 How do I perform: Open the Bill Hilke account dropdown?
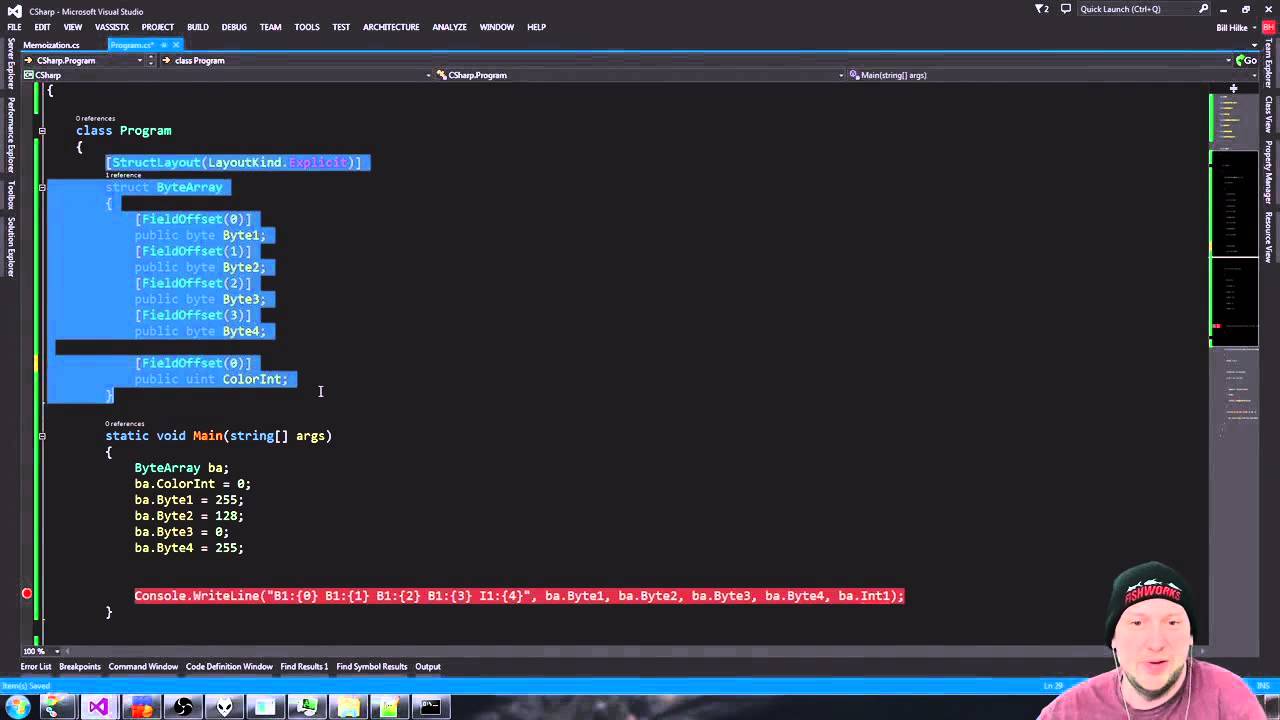point(1236,27)
